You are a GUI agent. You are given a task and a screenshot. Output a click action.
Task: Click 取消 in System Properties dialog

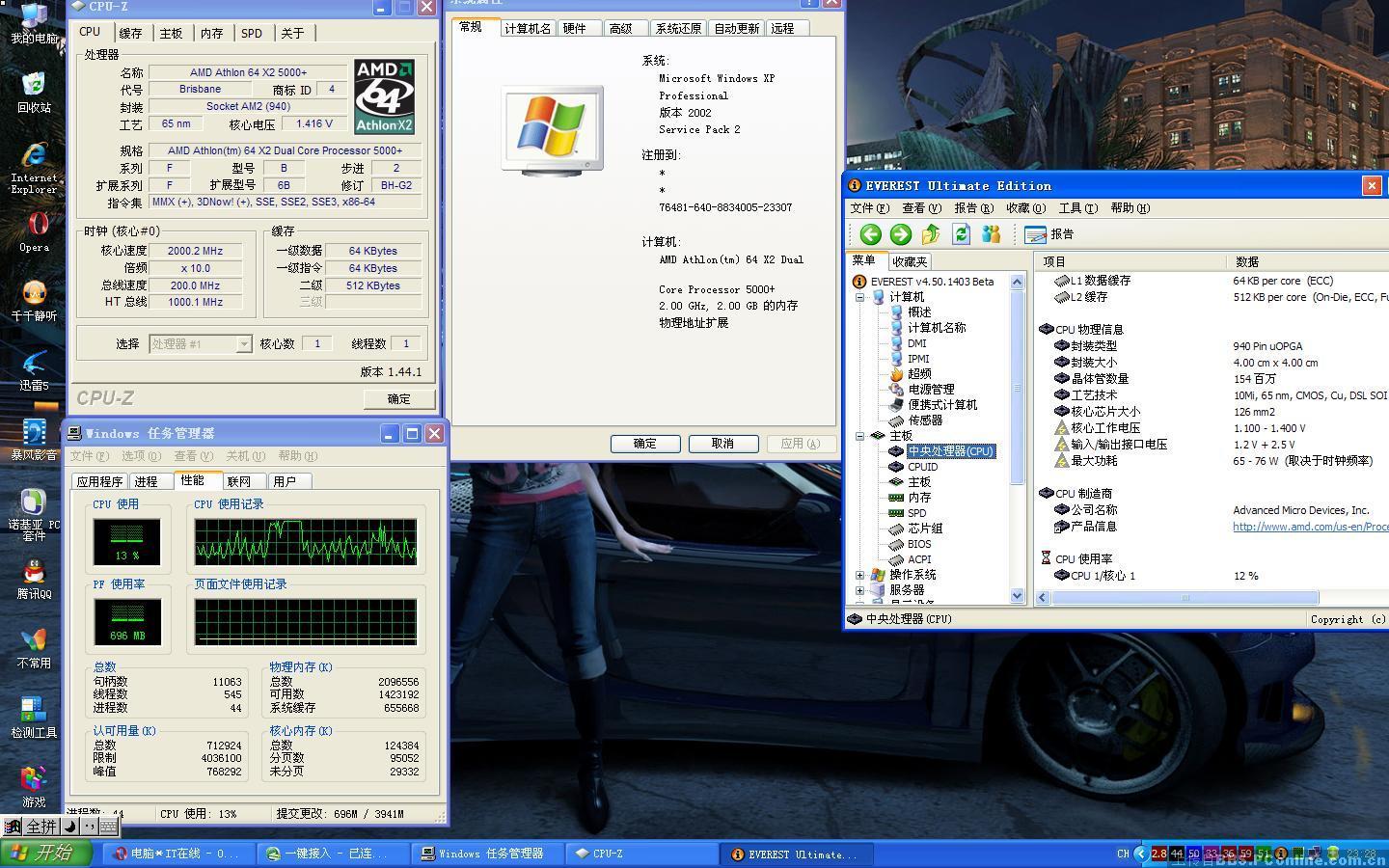[x=722, y=444]
